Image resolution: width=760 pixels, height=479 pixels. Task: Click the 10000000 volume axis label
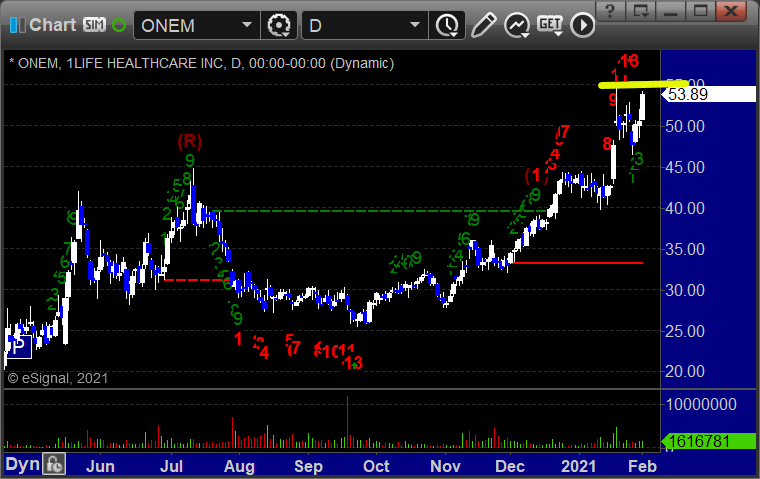tap(701, 404)
